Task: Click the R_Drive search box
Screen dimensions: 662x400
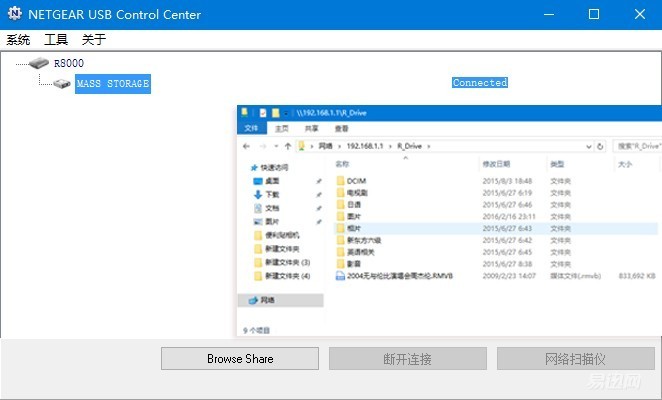Action: (637, 146)
